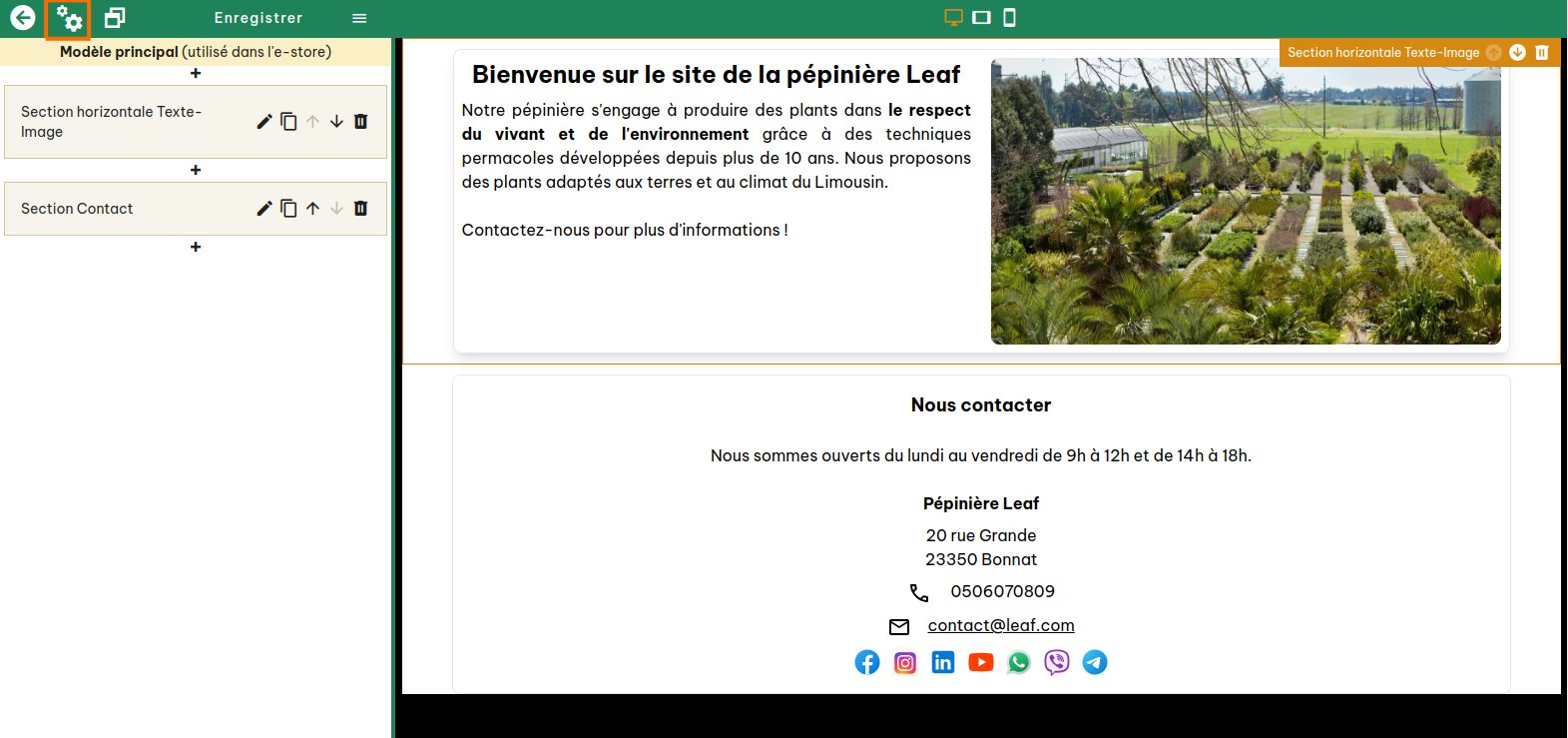Screen dimensions: 1568x738
Task: Add section between Texte-Image and Contact
Action: coord(196,170)
